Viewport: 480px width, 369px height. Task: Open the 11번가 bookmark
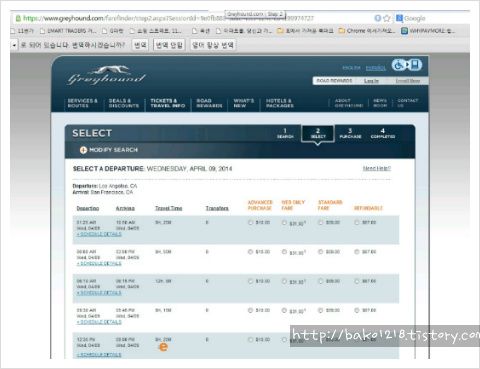point(22,31)
